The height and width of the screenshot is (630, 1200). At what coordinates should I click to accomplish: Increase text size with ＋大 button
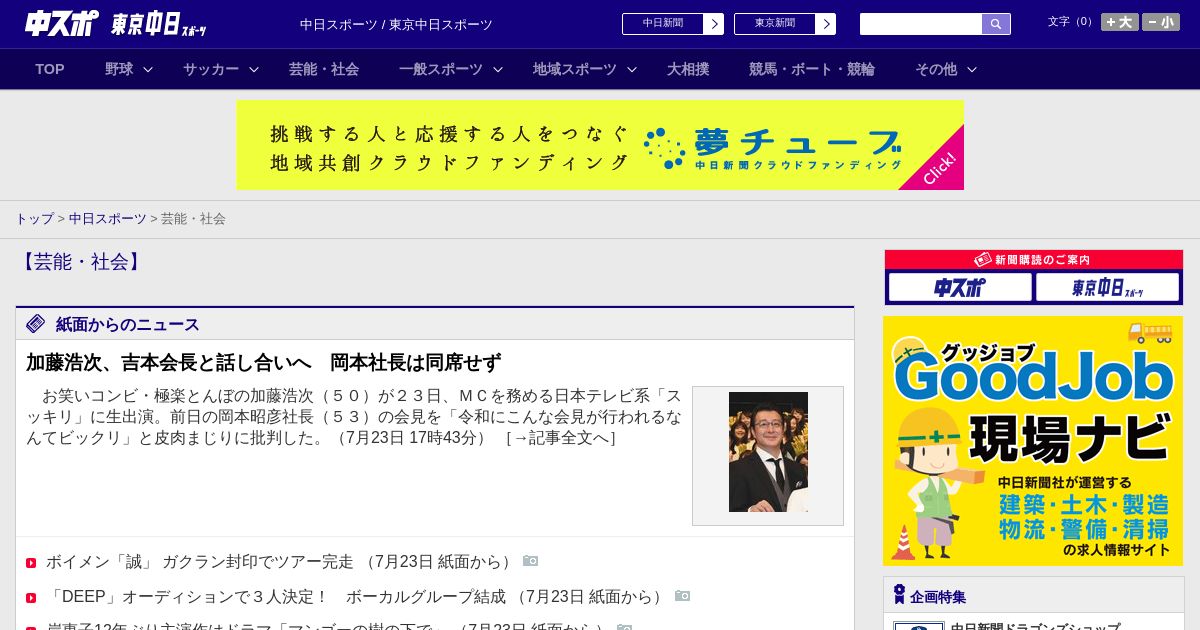click(x=1120, y=22)
